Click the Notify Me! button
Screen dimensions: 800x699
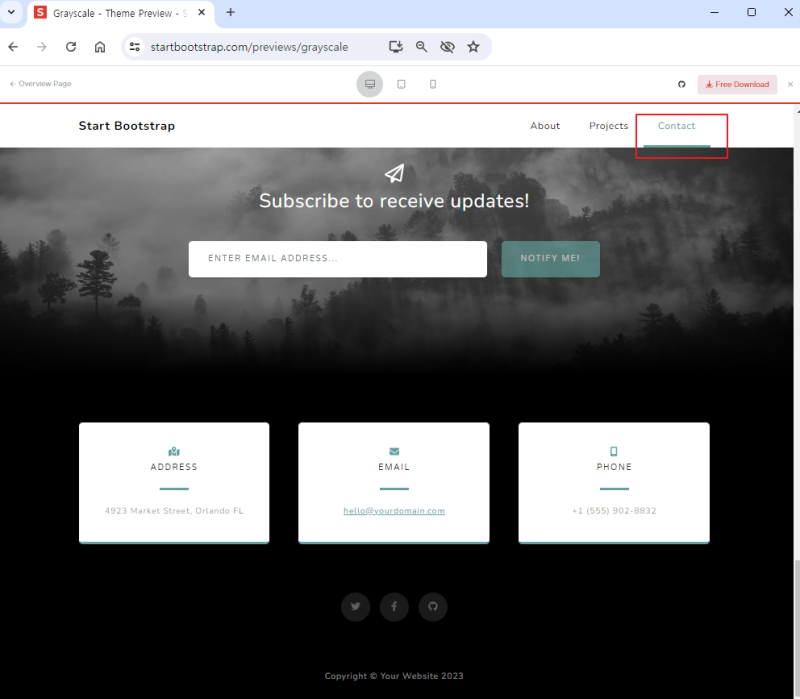coord(551,259)
